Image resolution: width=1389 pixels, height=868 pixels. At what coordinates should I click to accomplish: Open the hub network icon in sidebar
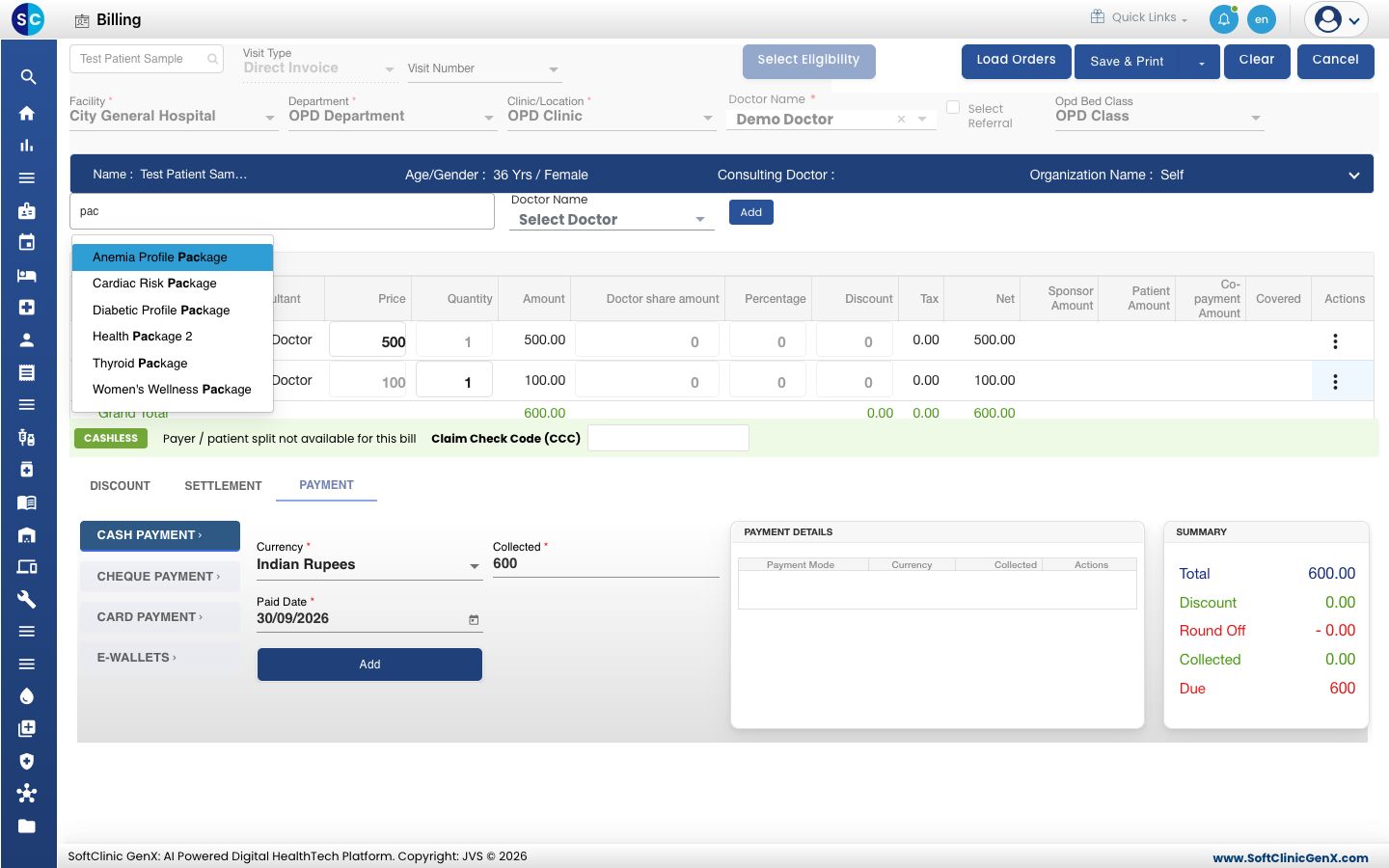tap(27, 793)
